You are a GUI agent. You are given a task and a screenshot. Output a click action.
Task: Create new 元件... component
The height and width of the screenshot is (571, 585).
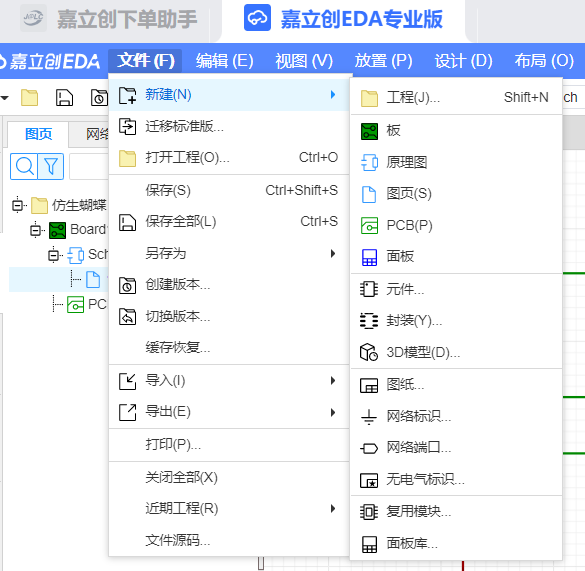(x=456, y=289)
